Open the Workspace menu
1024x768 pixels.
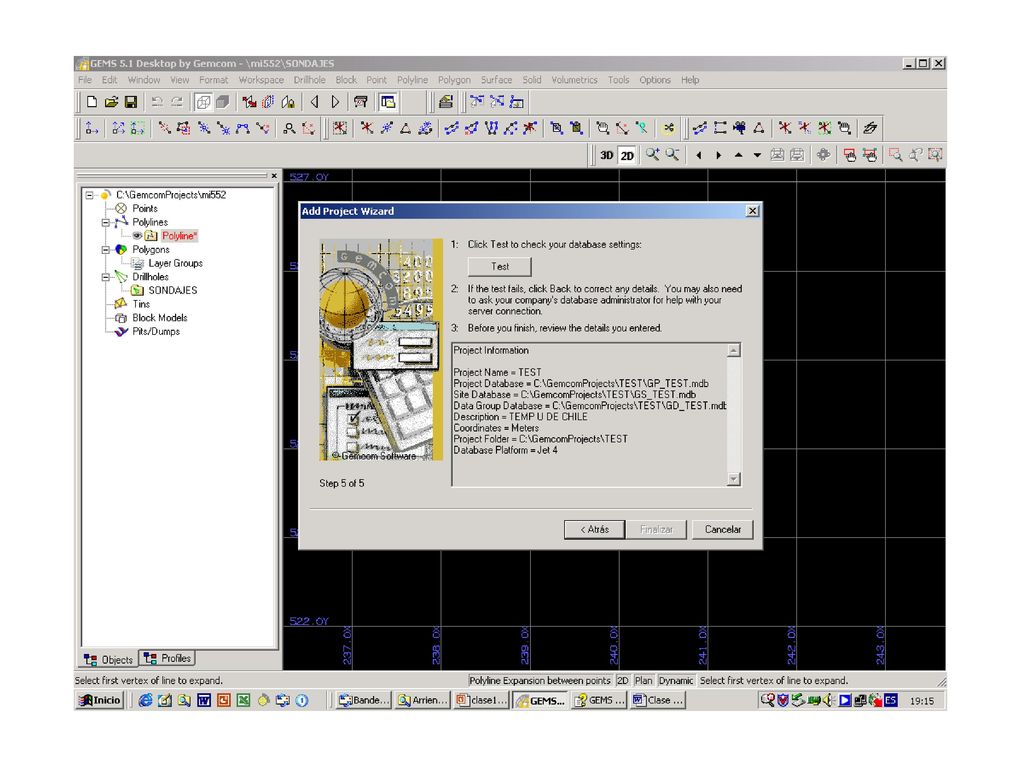(x=261, y=80)
